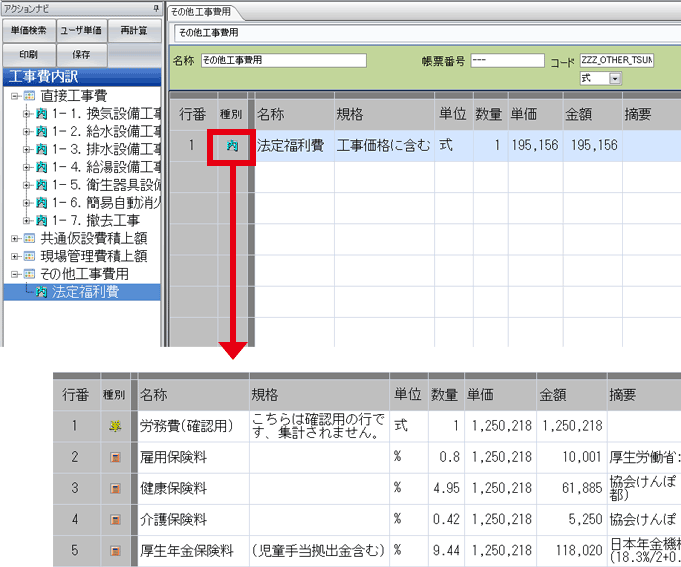Click the 労務費(確認用) row type icon
The width and height of the screenshot is (681, 567).
(115, 425)
